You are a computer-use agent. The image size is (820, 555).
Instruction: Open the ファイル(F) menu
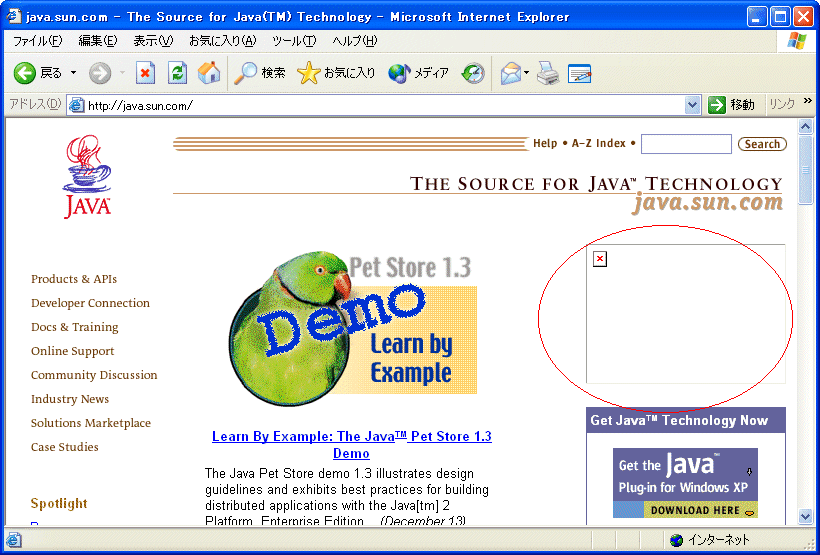[x=37, y=41]
